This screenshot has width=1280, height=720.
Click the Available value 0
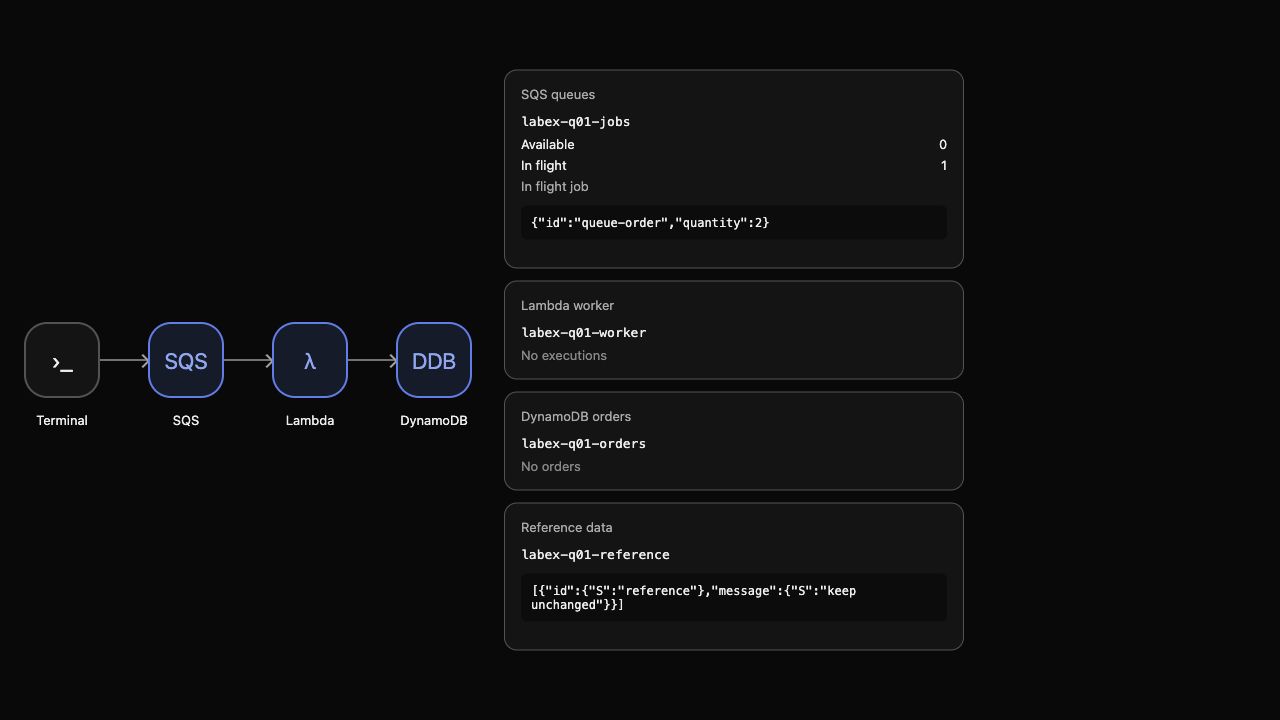943,145
